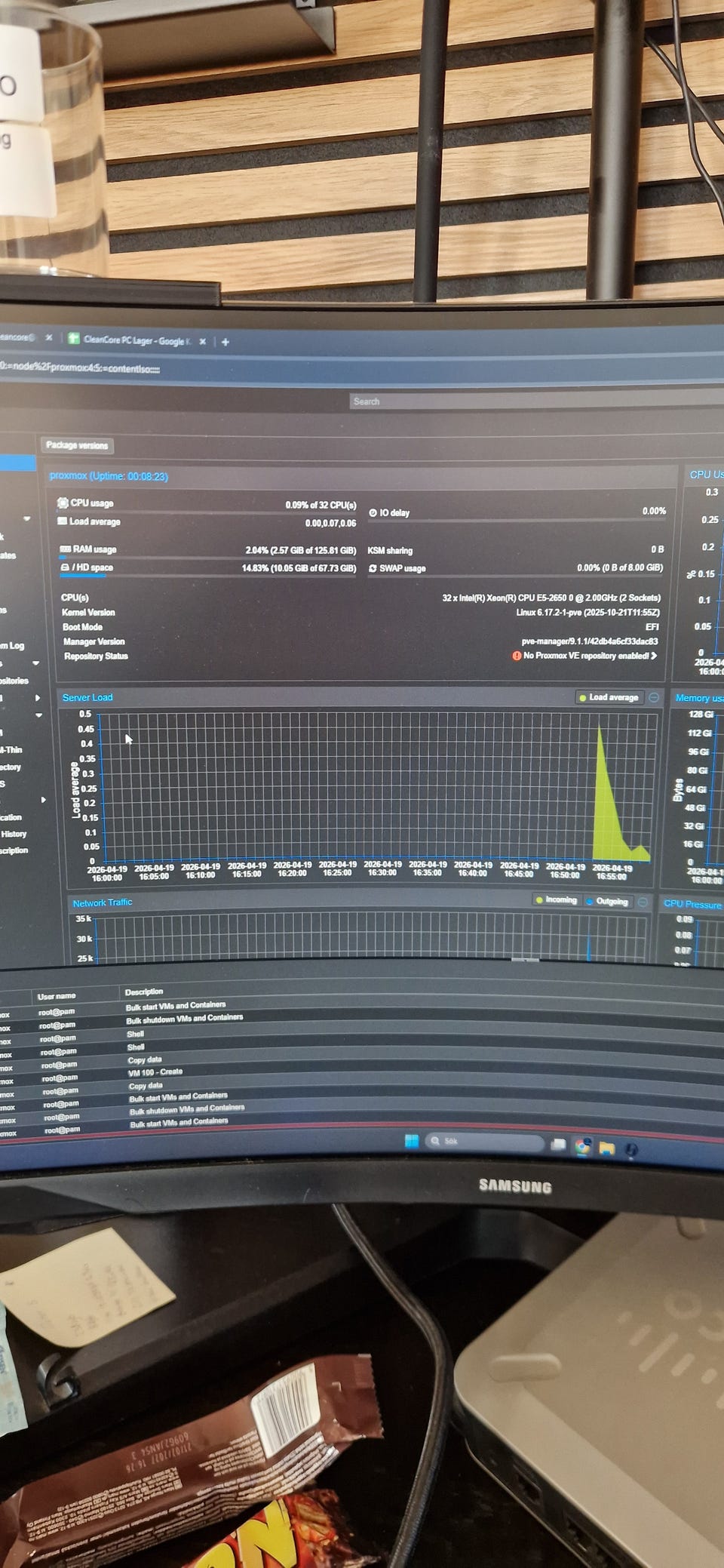This screenshot has height=1568, width=724.
Task: Sort task log by User name column
Action: (57, 996)
